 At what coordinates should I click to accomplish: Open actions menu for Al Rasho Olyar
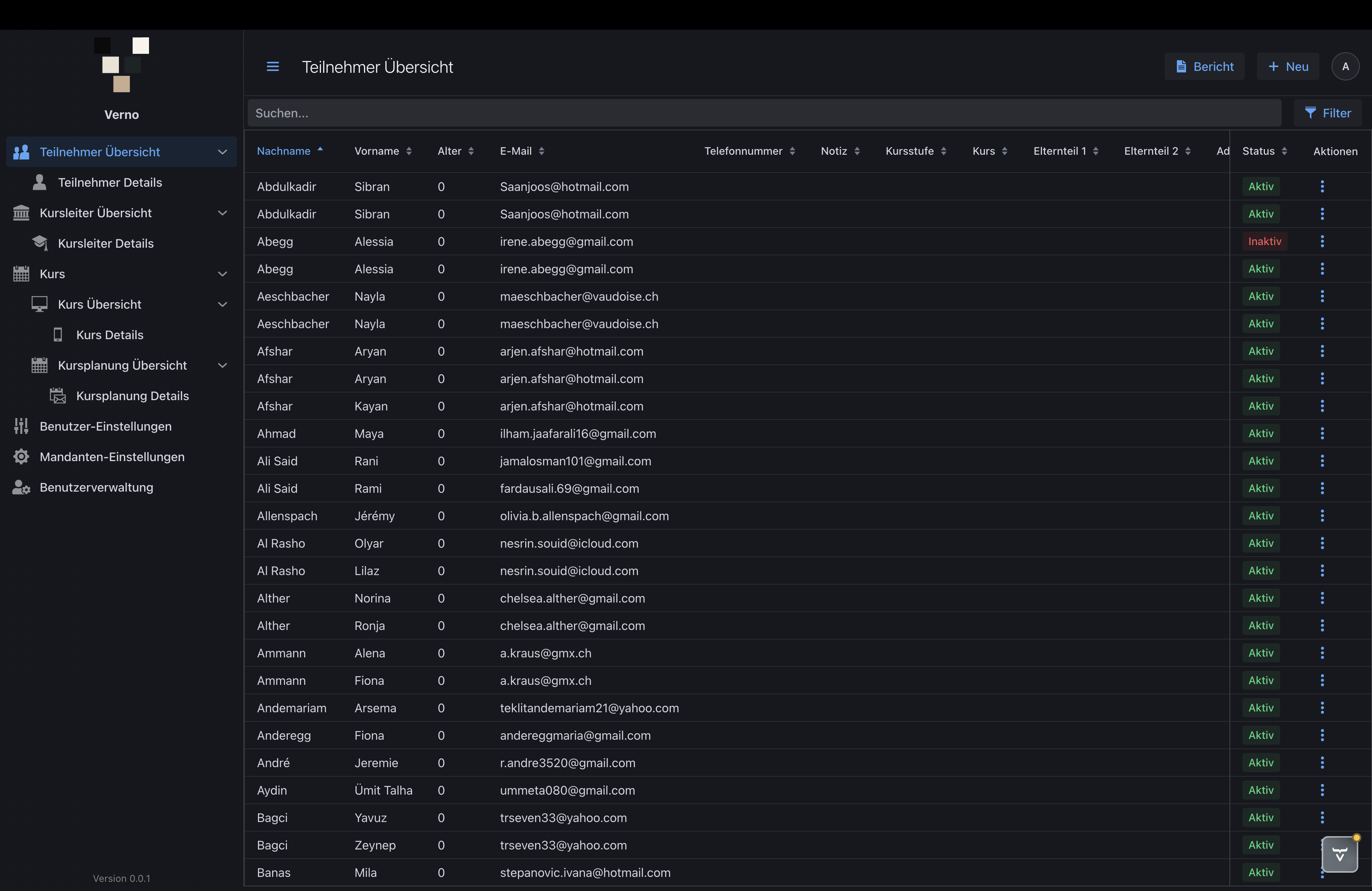(x=1322, y=543)
